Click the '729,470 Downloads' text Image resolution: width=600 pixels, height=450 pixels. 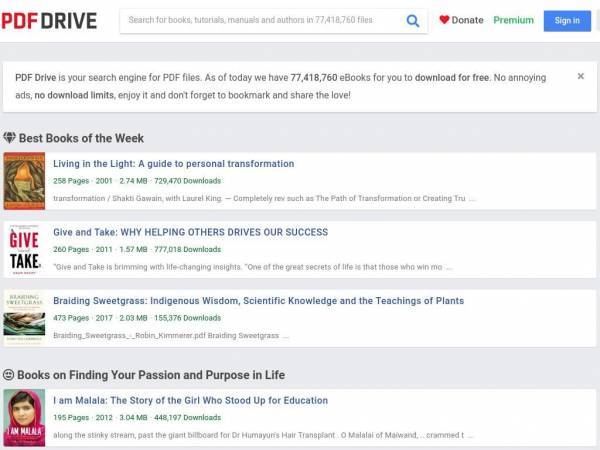tap(188, 181)
